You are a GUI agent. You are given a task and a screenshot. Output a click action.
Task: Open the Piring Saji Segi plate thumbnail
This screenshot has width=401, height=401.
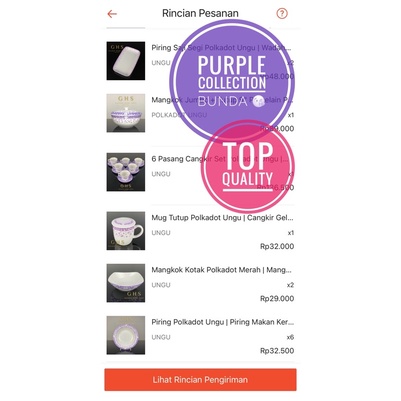coord(126,61)
